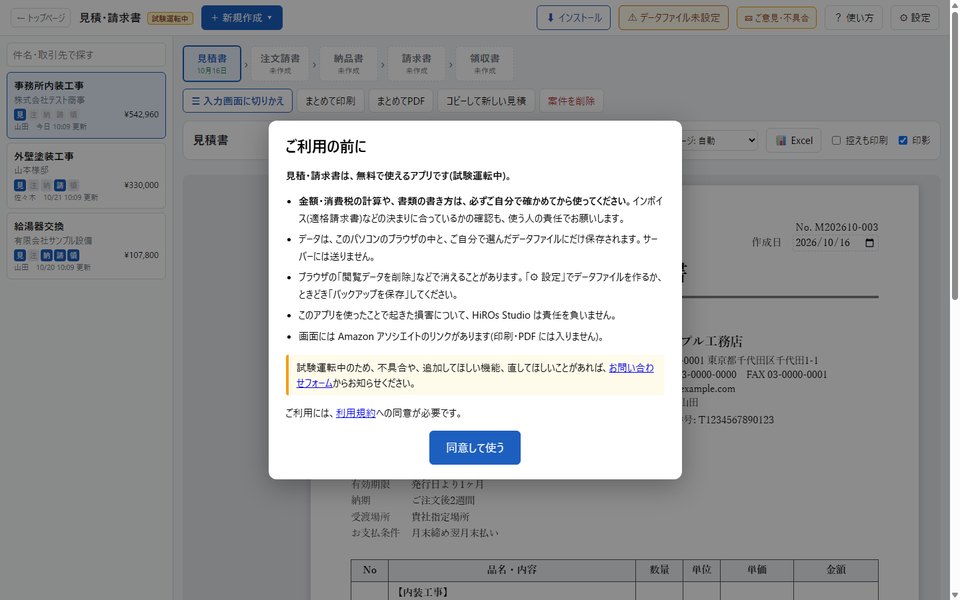
Task: Go back via ←トップページ button
Action: tap(40, 18)
